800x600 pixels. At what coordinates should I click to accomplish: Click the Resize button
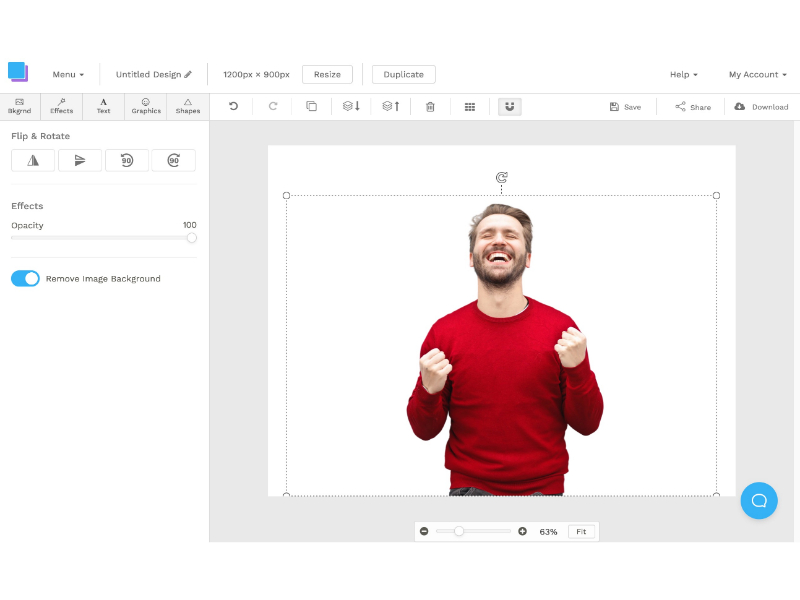pyautogui.click(x=327, y=74)
